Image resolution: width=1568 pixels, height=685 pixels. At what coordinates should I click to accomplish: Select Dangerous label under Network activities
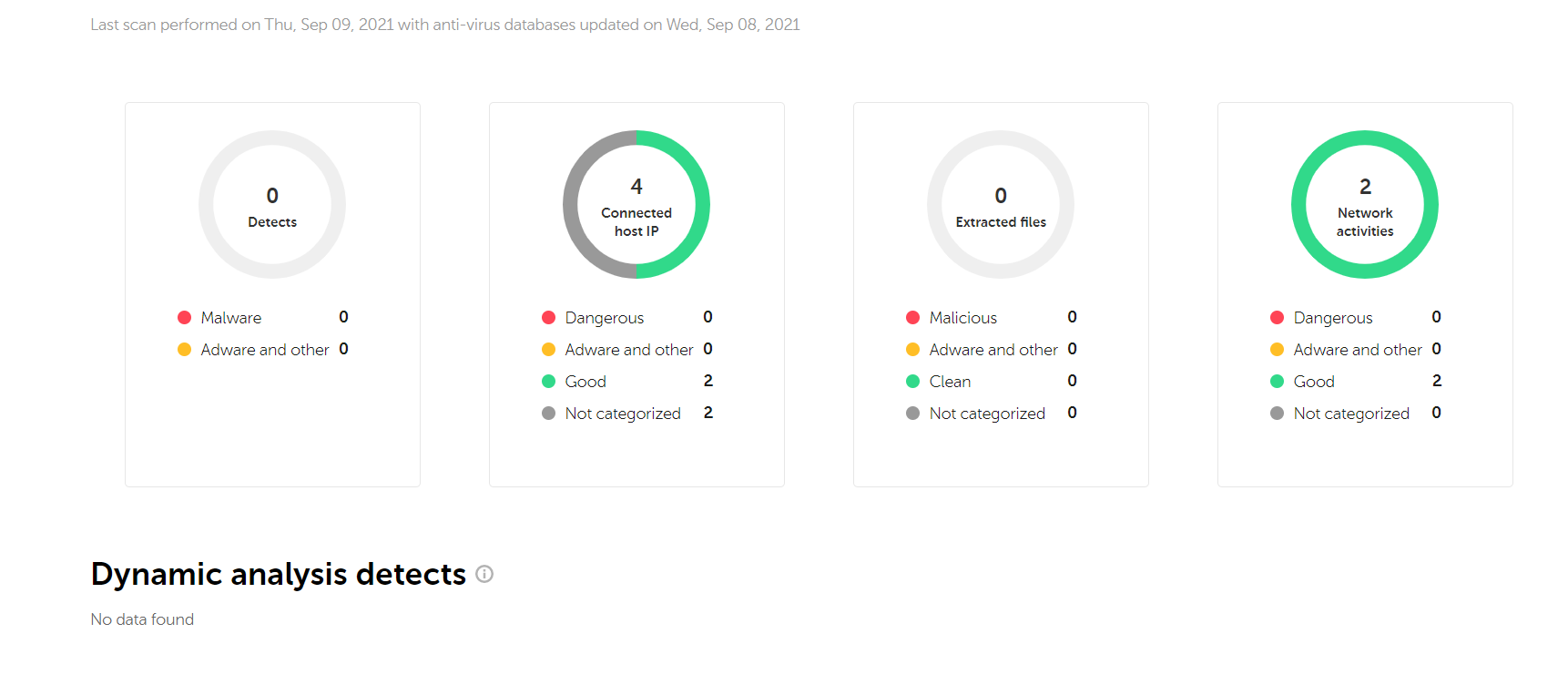tap(1333, 318)
